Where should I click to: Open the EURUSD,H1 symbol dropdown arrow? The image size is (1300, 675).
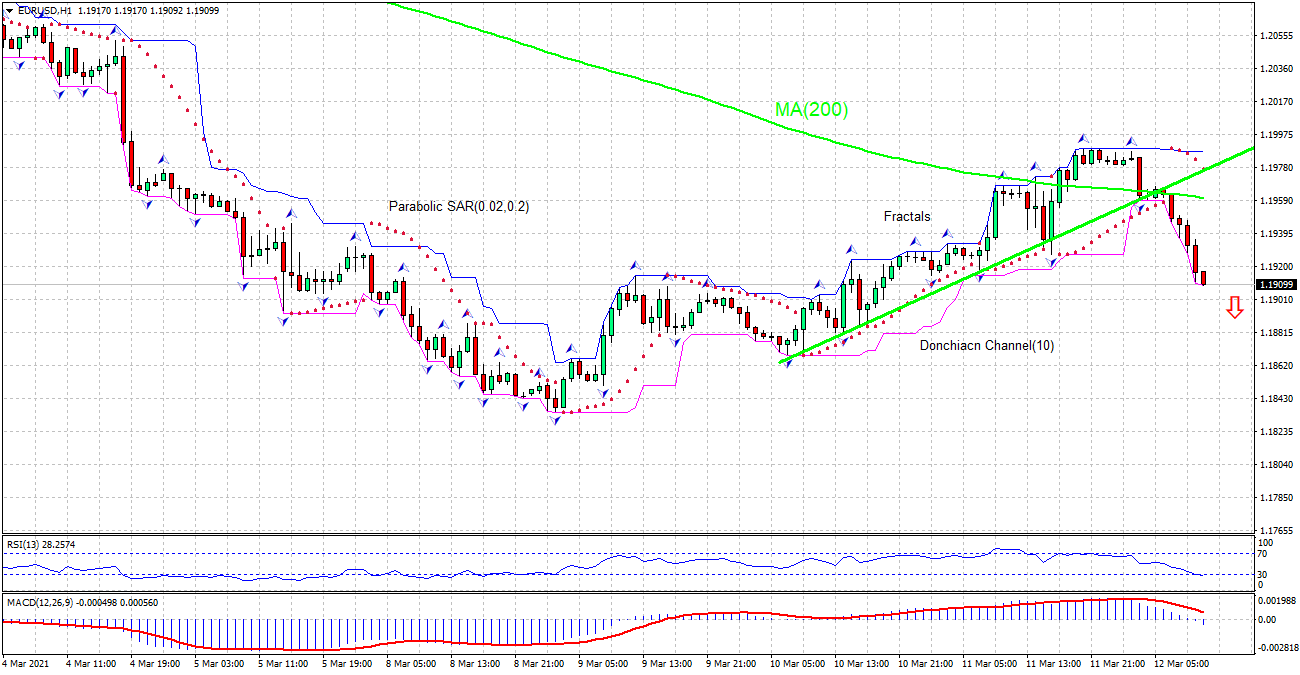(x=8, y=9)
